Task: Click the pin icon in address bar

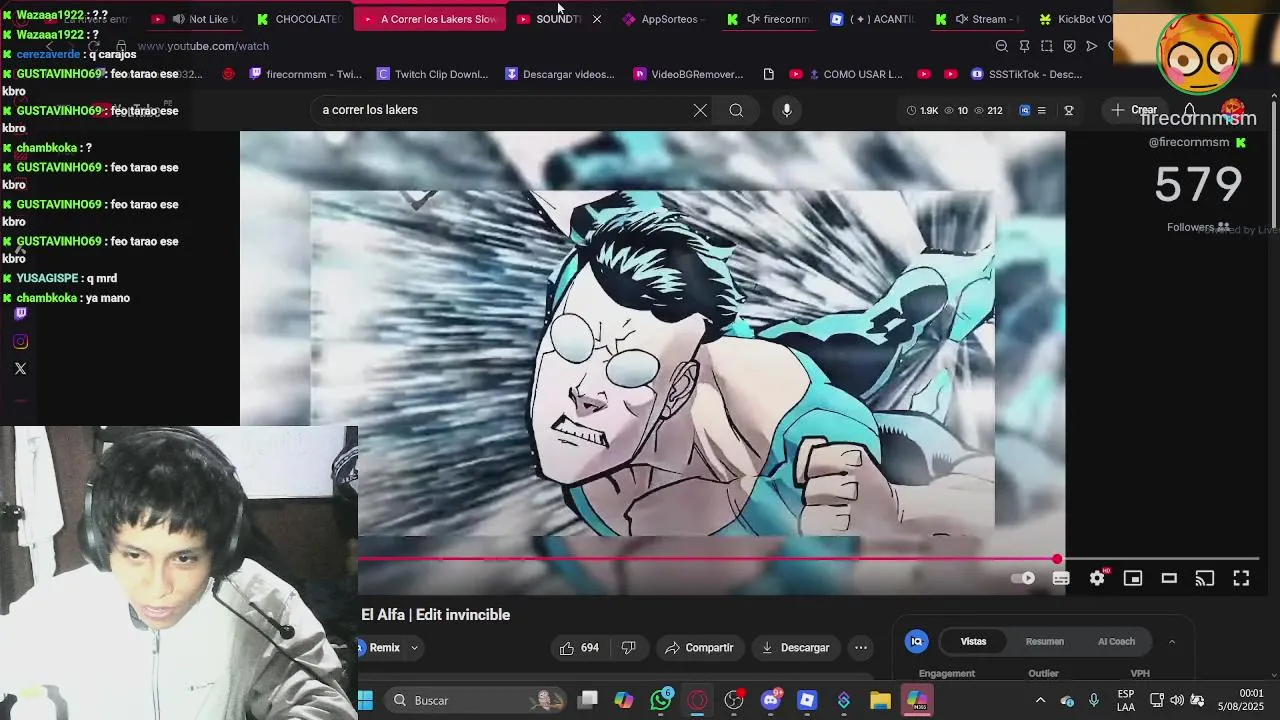Action: pos(1024,46)
